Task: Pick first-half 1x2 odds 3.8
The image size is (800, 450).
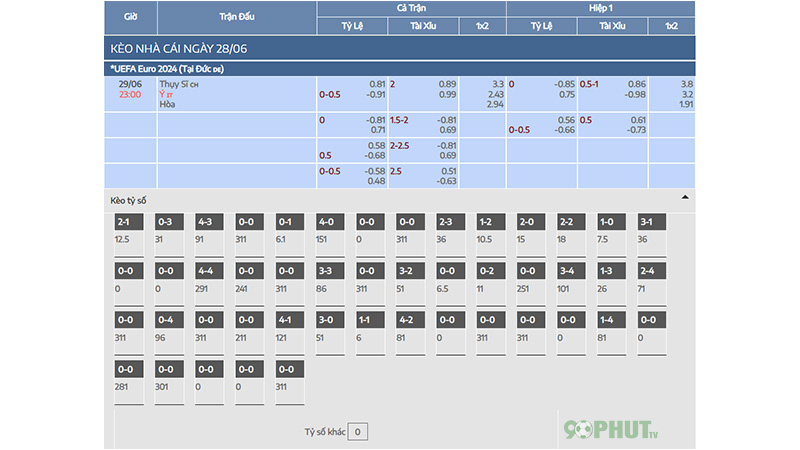Action: tap(687, 84)
